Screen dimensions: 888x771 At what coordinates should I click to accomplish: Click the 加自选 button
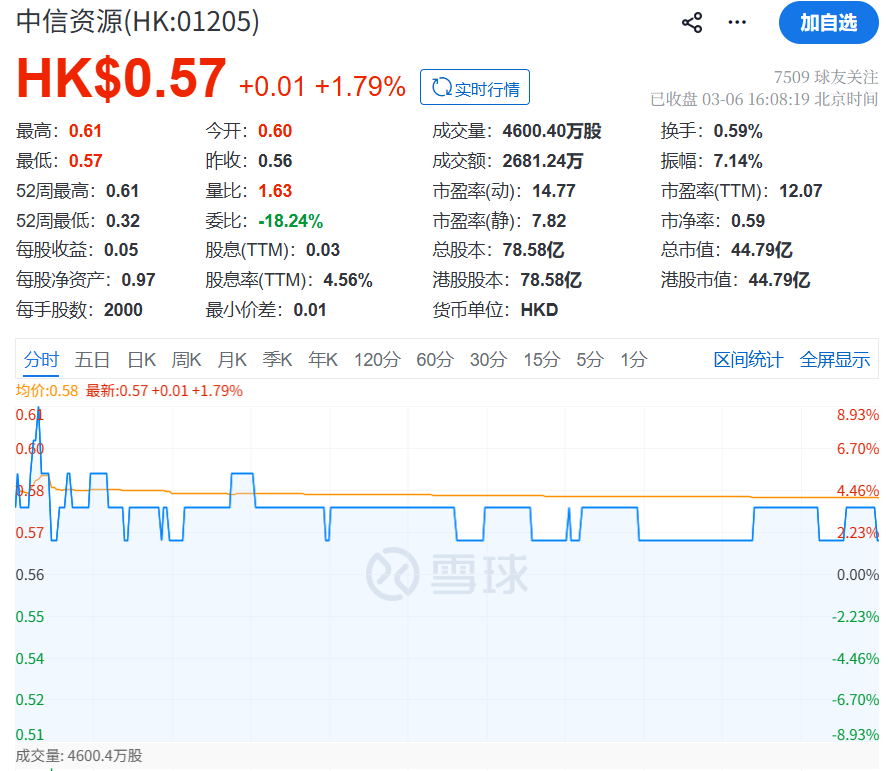pyautogui.click(x=828, y=23)
